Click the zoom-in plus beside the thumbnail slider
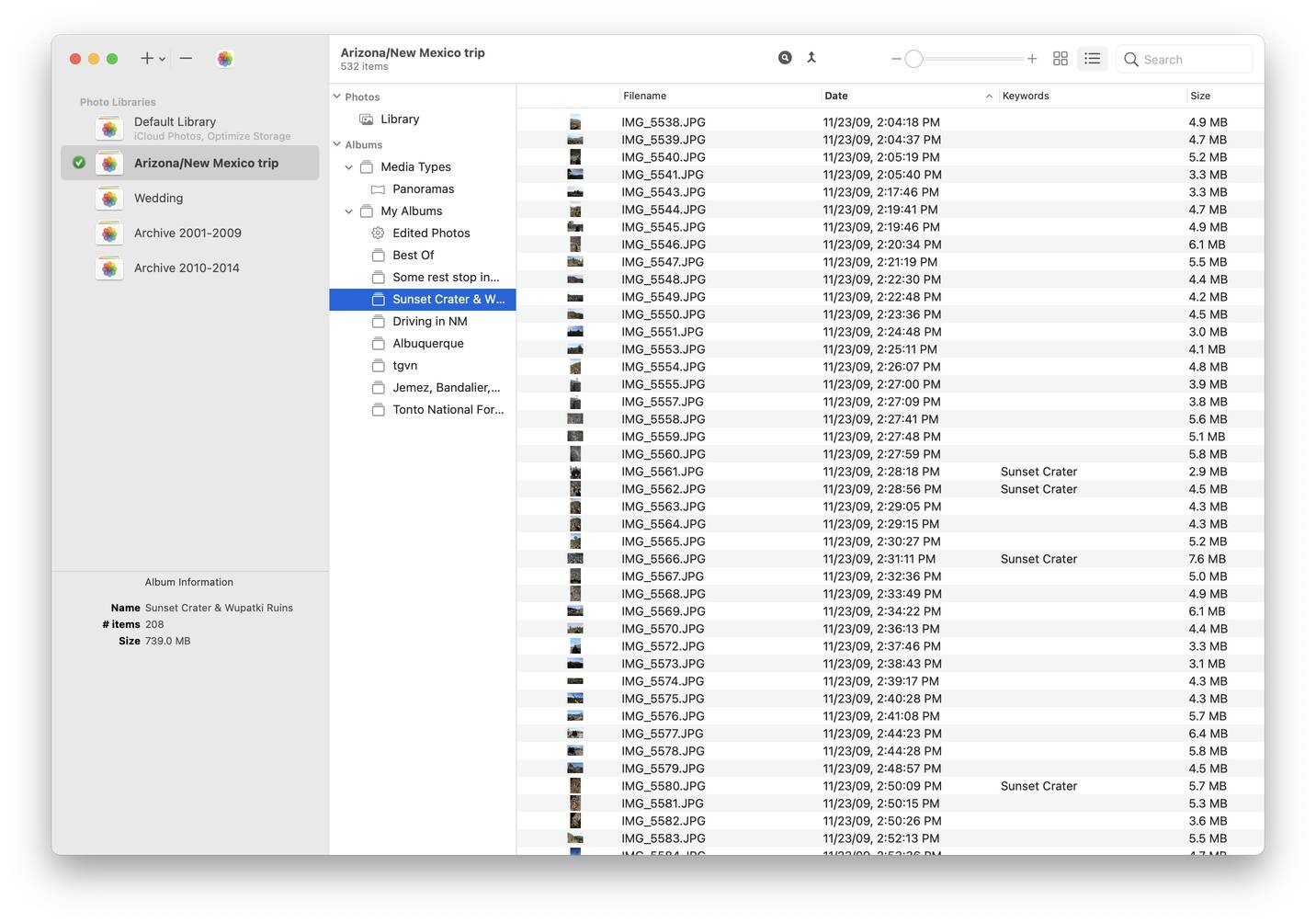The width and height of the screenshot is (1316, 923). pyautogui.click(x=1032, y=59)
